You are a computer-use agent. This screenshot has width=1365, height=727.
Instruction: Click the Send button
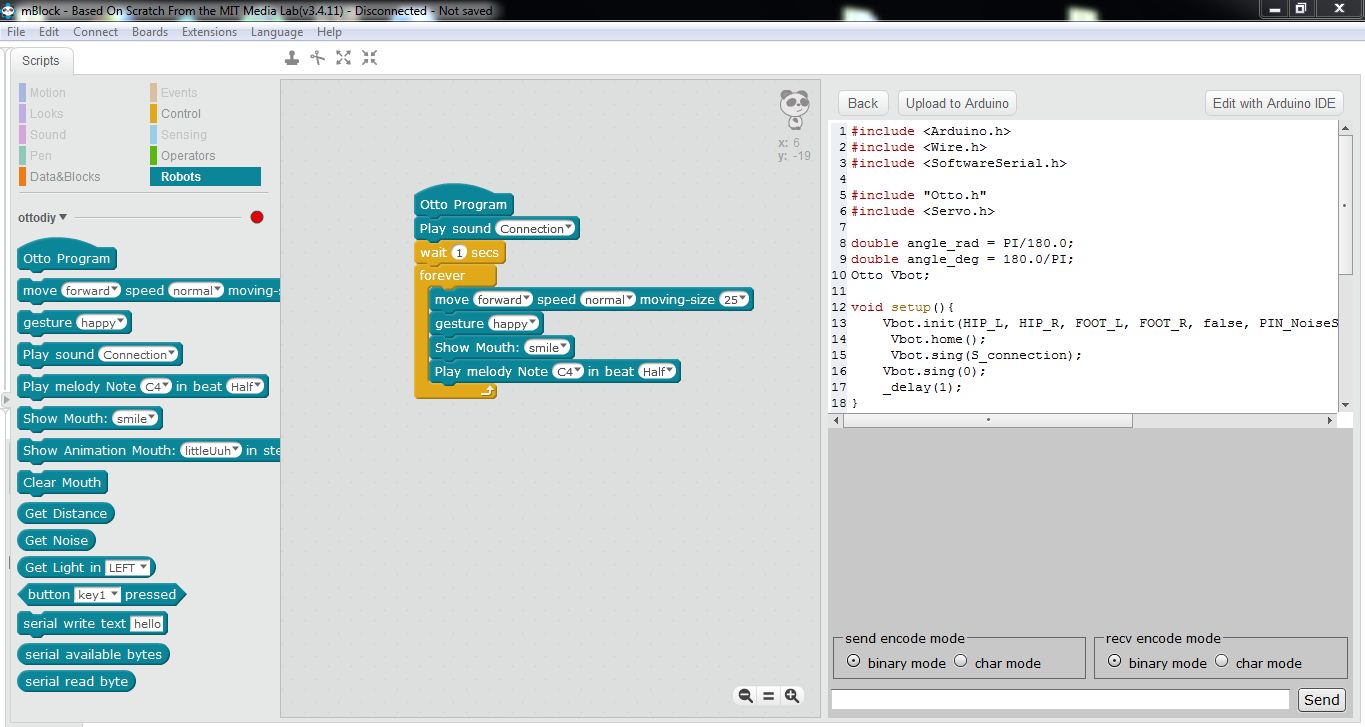coord(1321,700)
